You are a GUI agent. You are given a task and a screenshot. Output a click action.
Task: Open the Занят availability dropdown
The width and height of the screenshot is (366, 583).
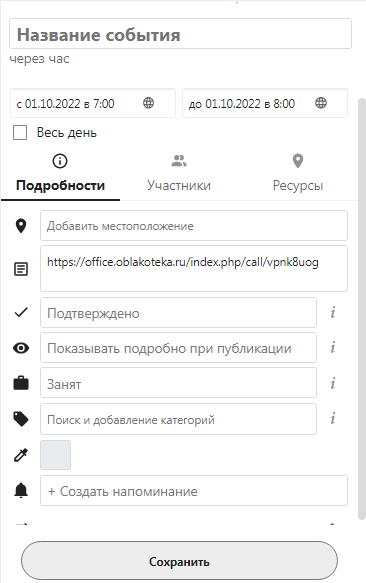pos(179,383)
